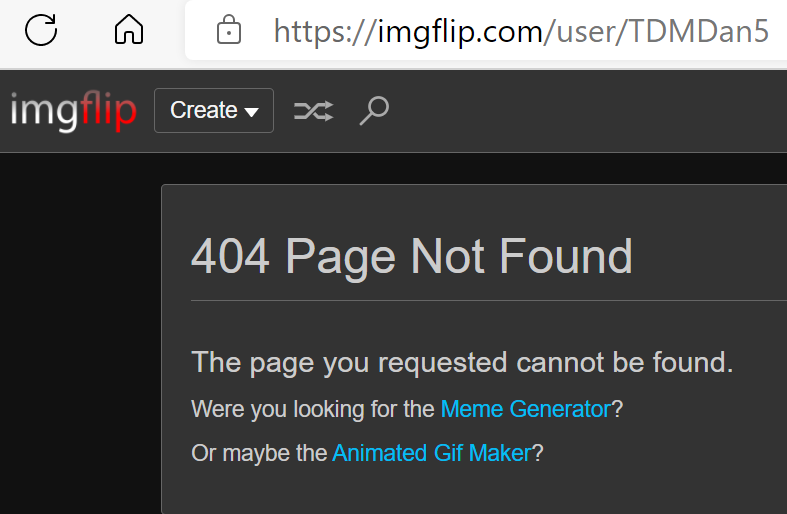Click the question mark after Animated Gif Maker

pyautogui.click(x=538, y=453)
